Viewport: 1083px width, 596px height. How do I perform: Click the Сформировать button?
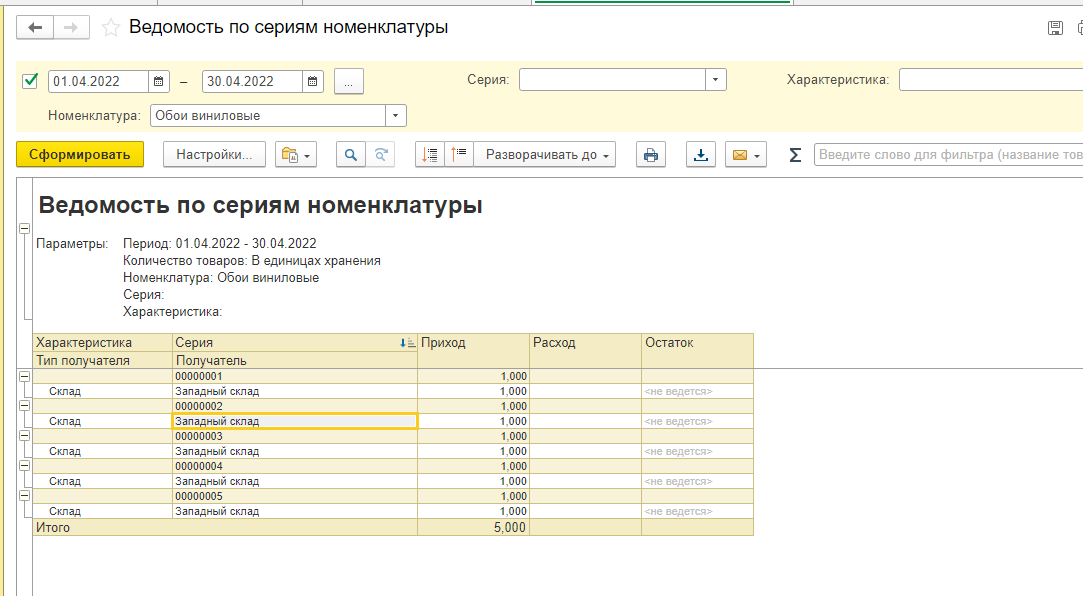click(80, 154)
